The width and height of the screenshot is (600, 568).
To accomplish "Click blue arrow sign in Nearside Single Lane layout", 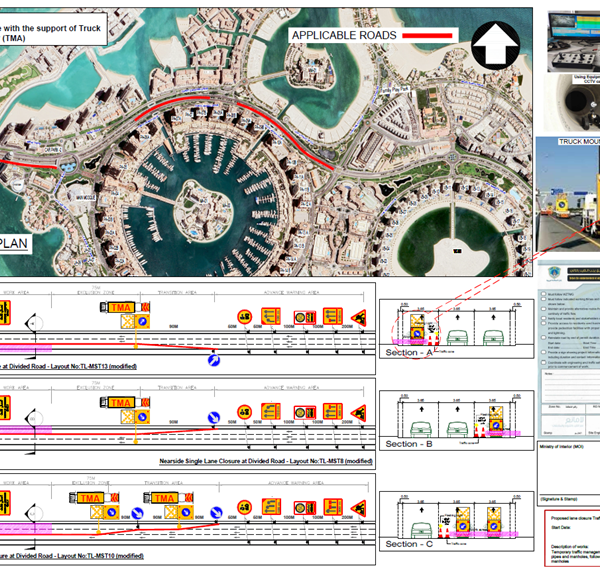I will [213, 419].
